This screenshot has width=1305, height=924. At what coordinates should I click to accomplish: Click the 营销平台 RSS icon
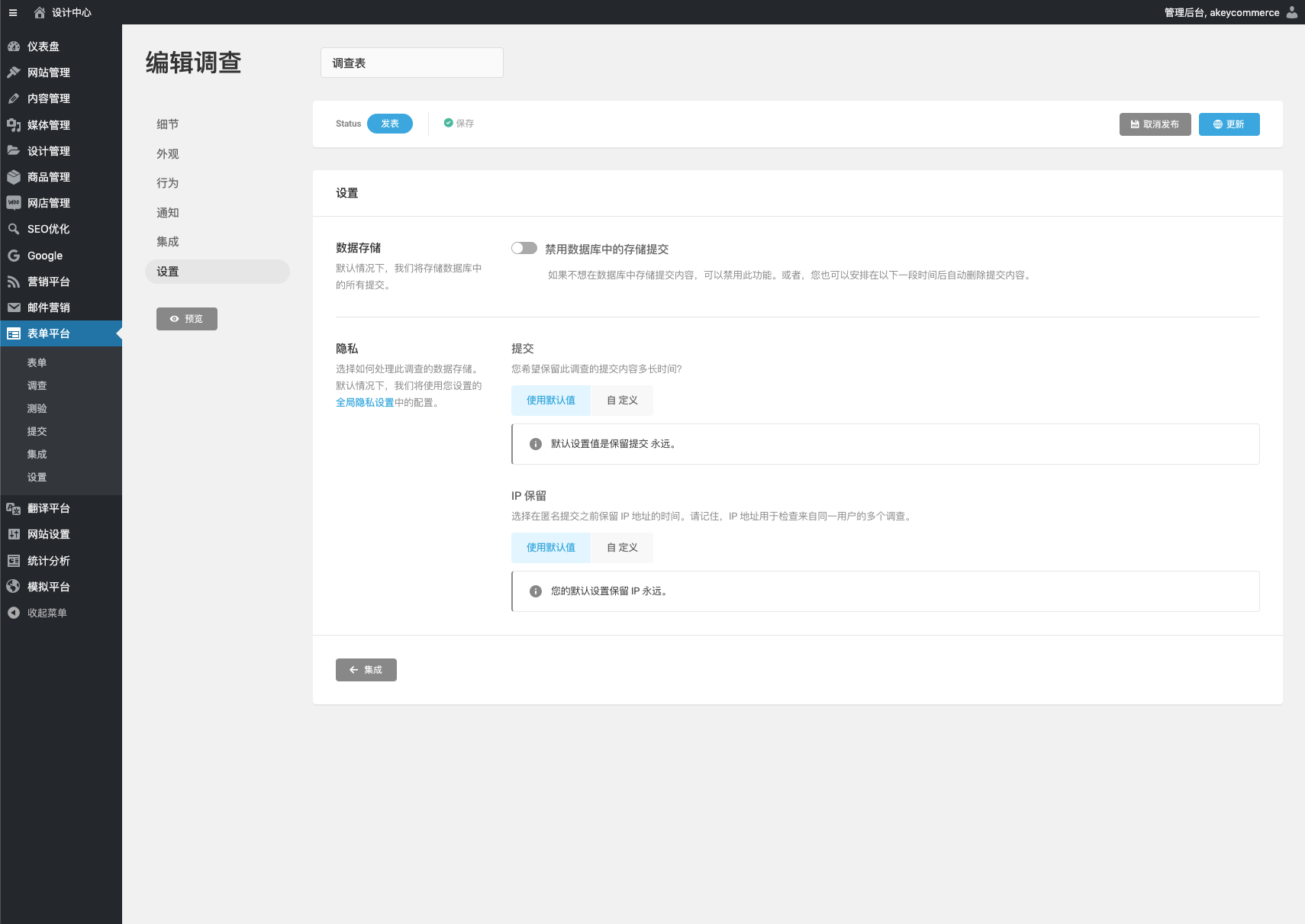(x=14, y=282)
